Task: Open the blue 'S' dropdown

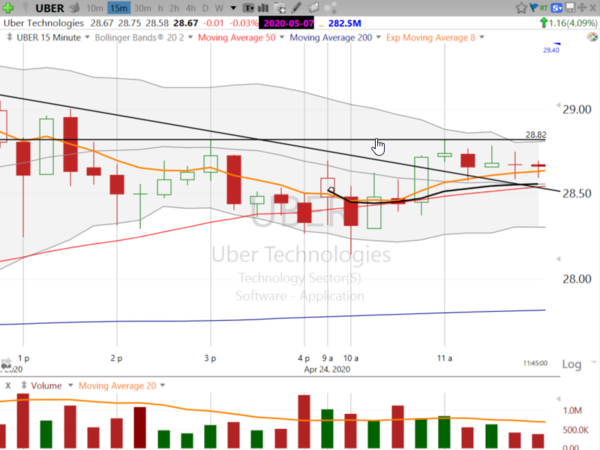Action: [557, 8]
